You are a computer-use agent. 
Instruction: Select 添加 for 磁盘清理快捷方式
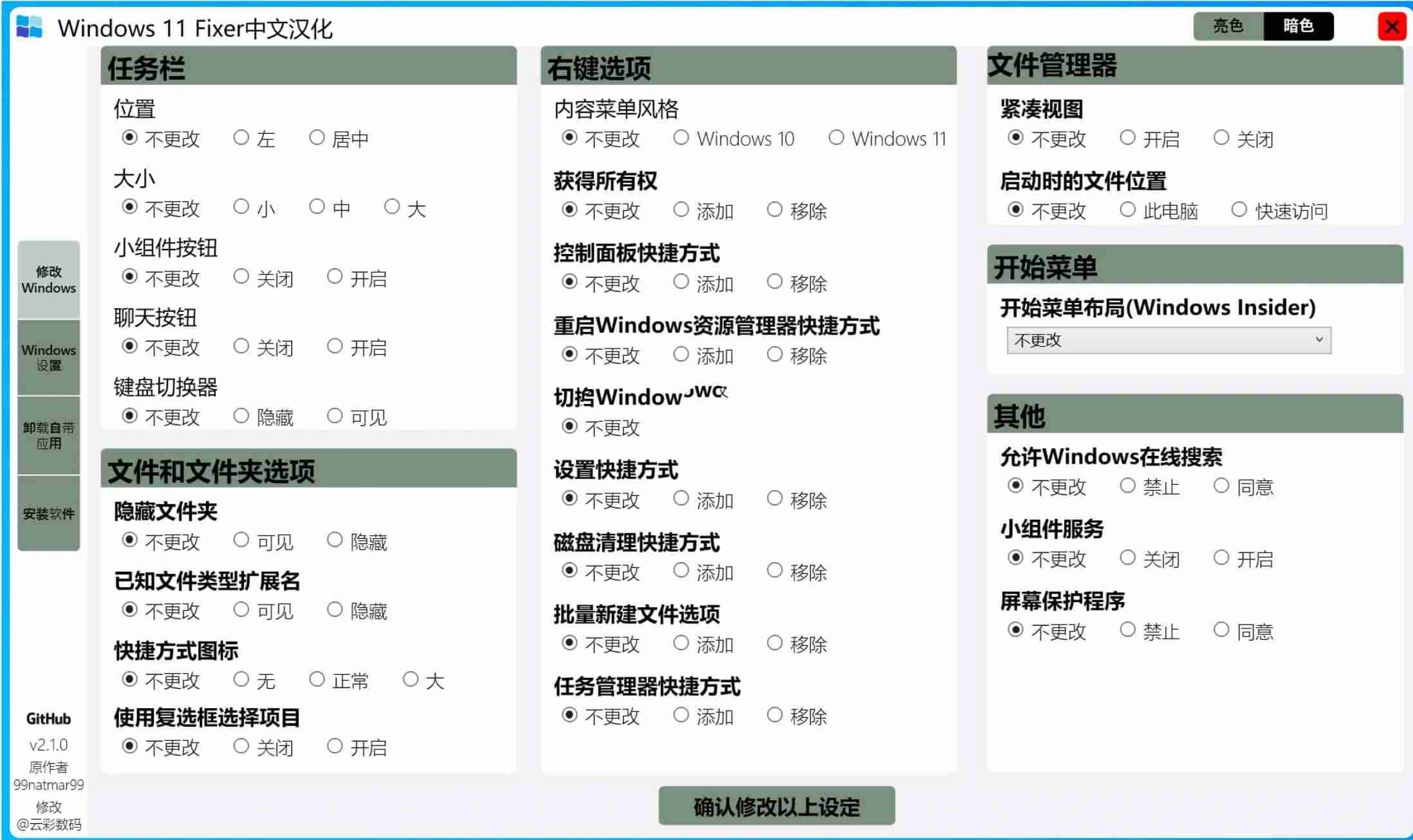click(x=704, y=571)
